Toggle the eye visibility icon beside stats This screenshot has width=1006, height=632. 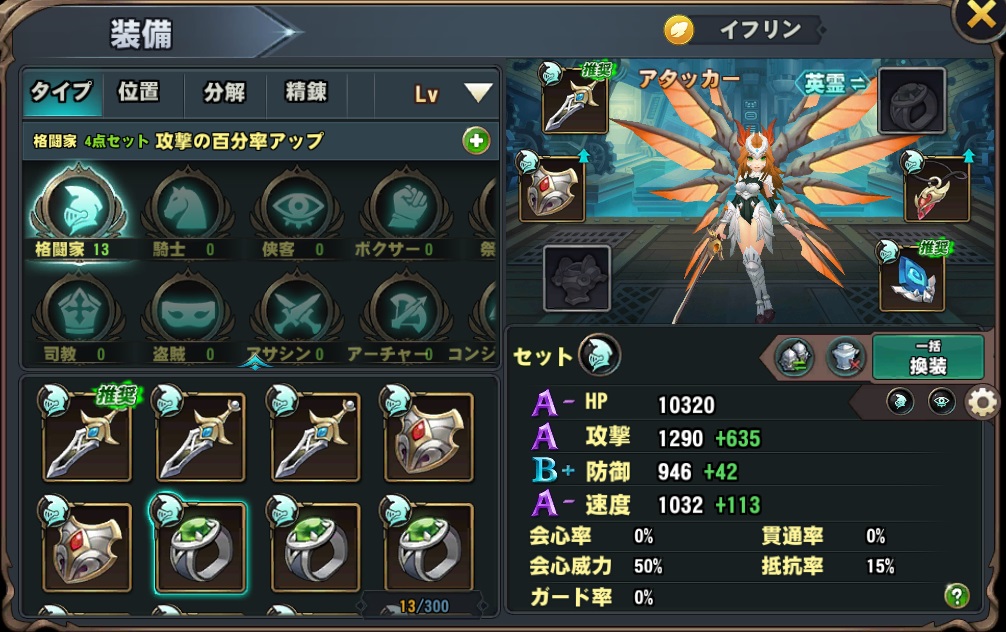941,402
